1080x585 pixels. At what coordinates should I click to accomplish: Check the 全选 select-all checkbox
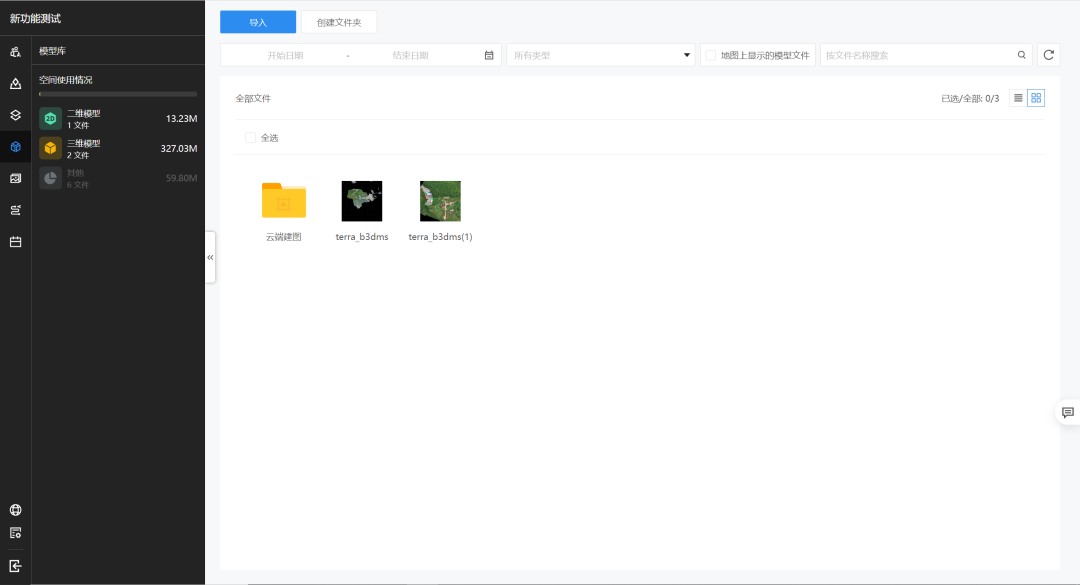[x=250, y=138]
